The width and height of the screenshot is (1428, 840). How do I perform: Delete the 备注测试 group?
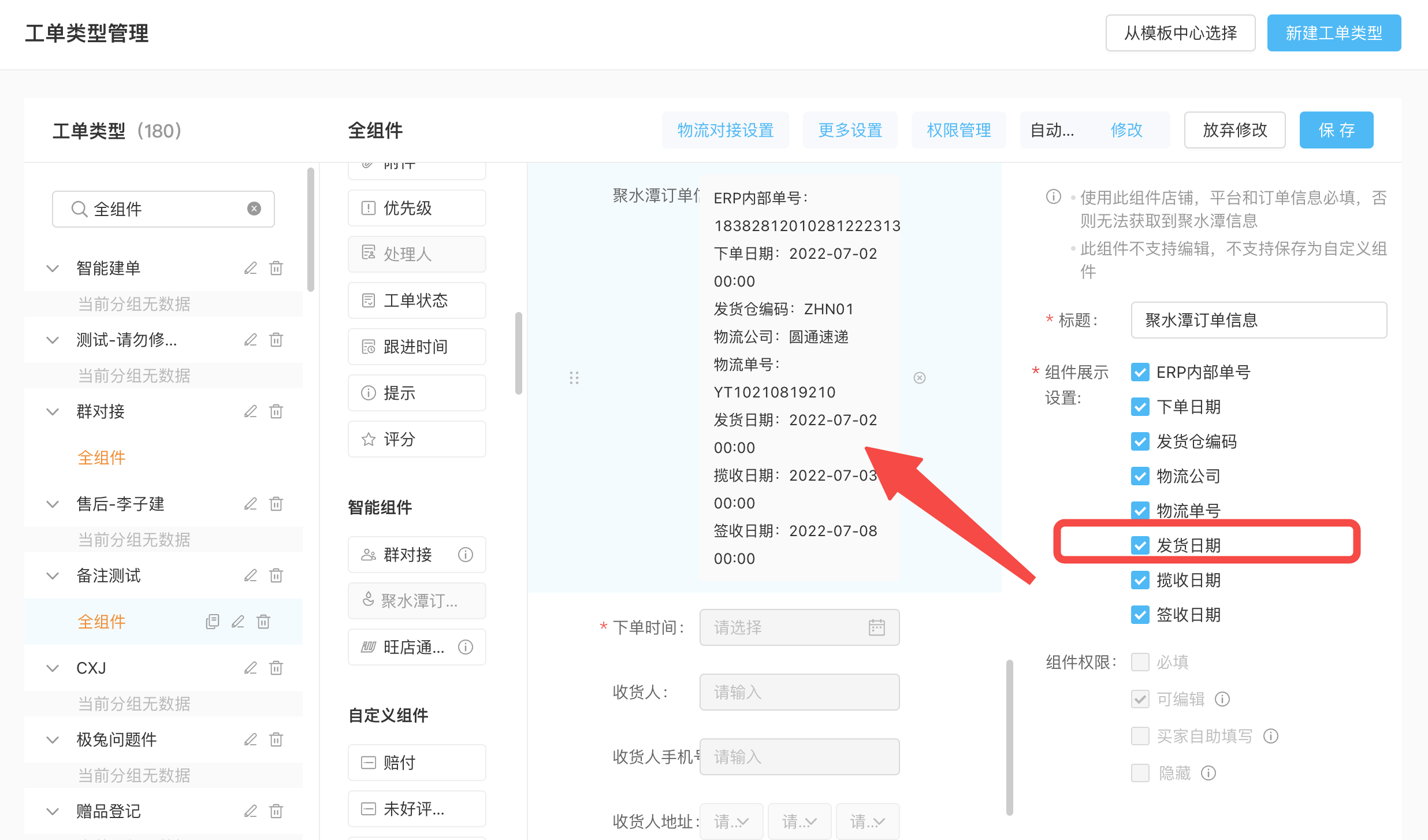(x=276, y=575)
